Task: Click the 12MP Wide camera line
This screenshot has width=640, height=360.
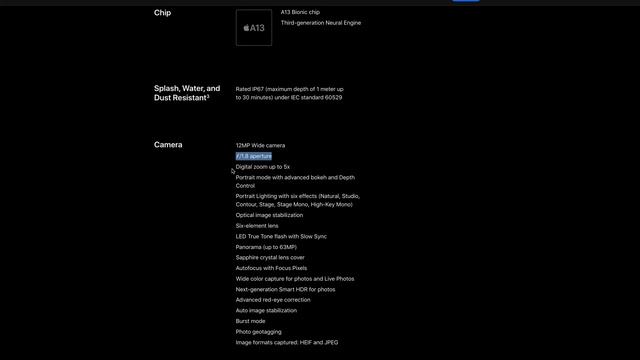Action: (260, 145)
